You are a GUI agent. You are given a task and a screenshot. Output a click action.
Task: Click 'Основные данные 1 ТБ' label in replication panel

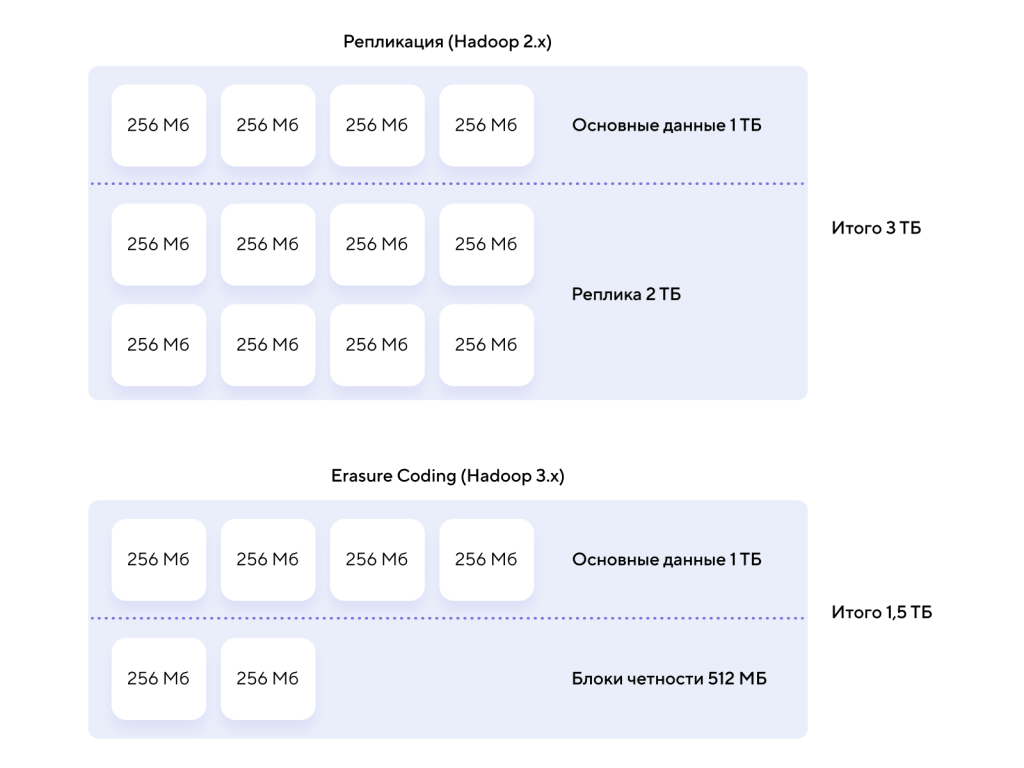[x=667, y=125]
